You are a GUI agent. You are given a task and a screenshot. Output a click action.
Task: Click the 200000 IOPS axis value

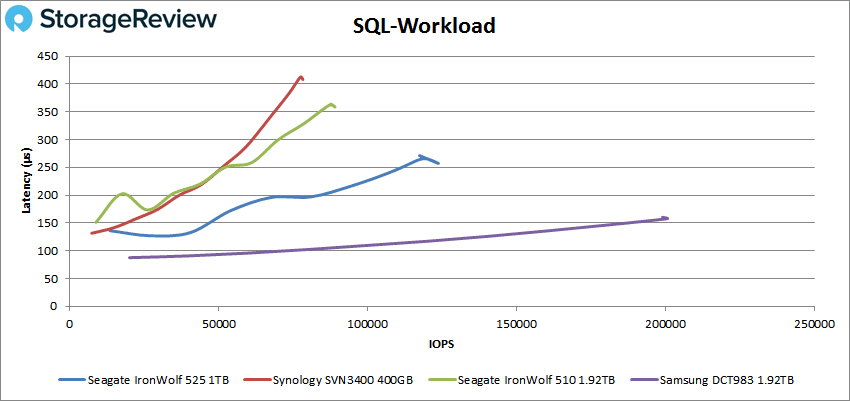click(665, 324)
